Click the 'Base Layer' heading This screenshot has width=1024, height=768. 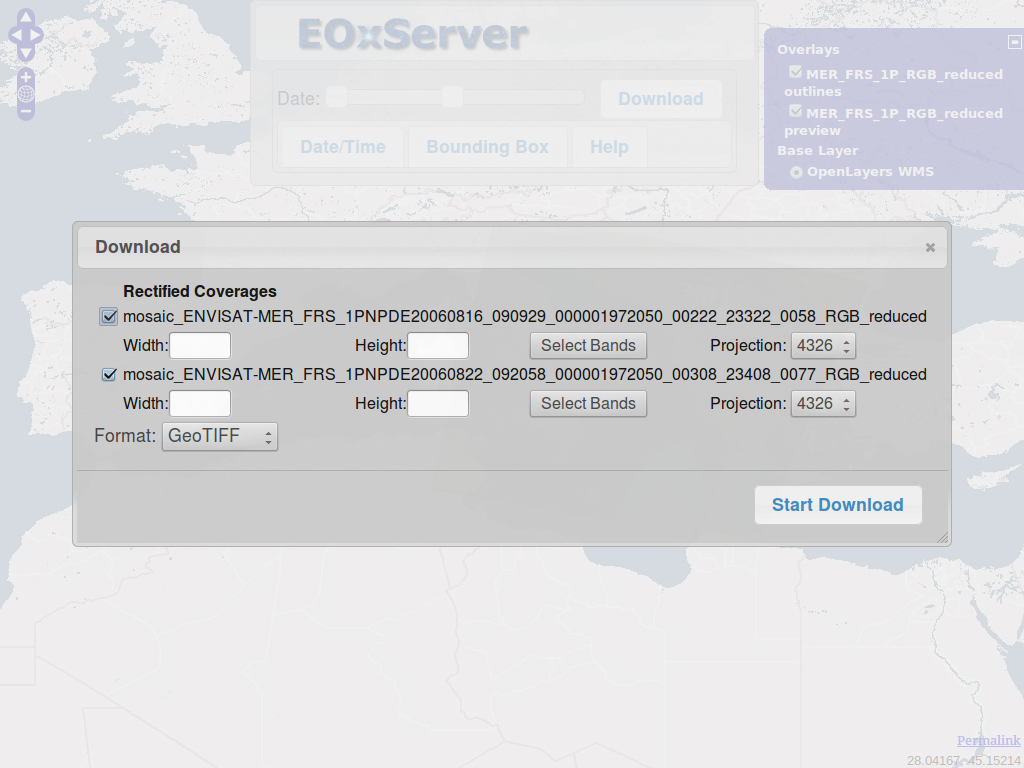click(817, 151)
